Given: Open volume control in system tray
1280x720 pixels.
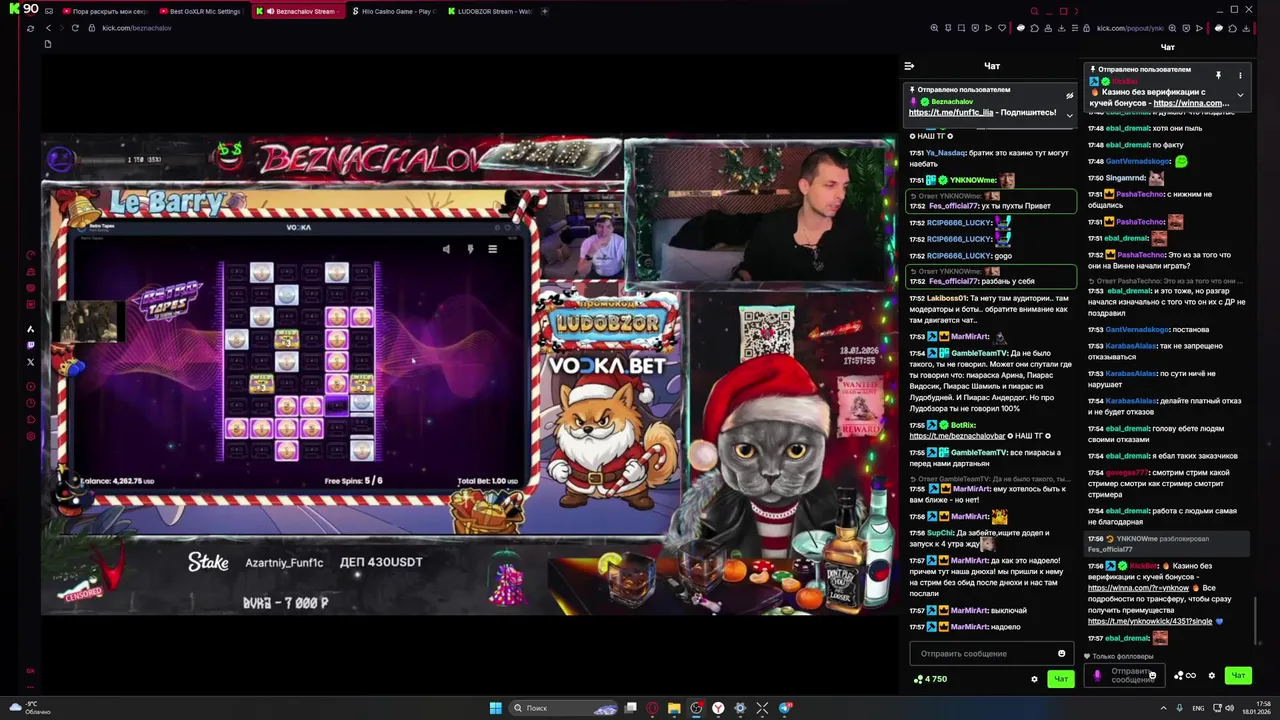Looking at the screenshot, I should pyautogui.click(x=1229, y=708).
